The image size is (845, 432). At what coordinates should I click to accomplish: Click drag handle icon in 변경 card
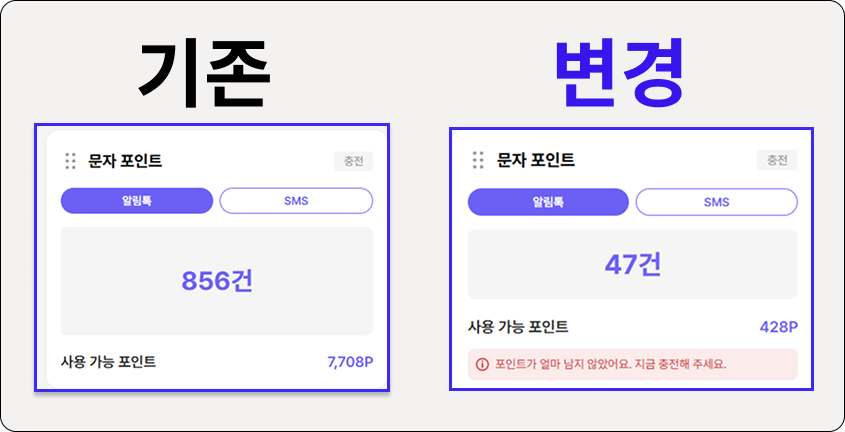[478, 160]
